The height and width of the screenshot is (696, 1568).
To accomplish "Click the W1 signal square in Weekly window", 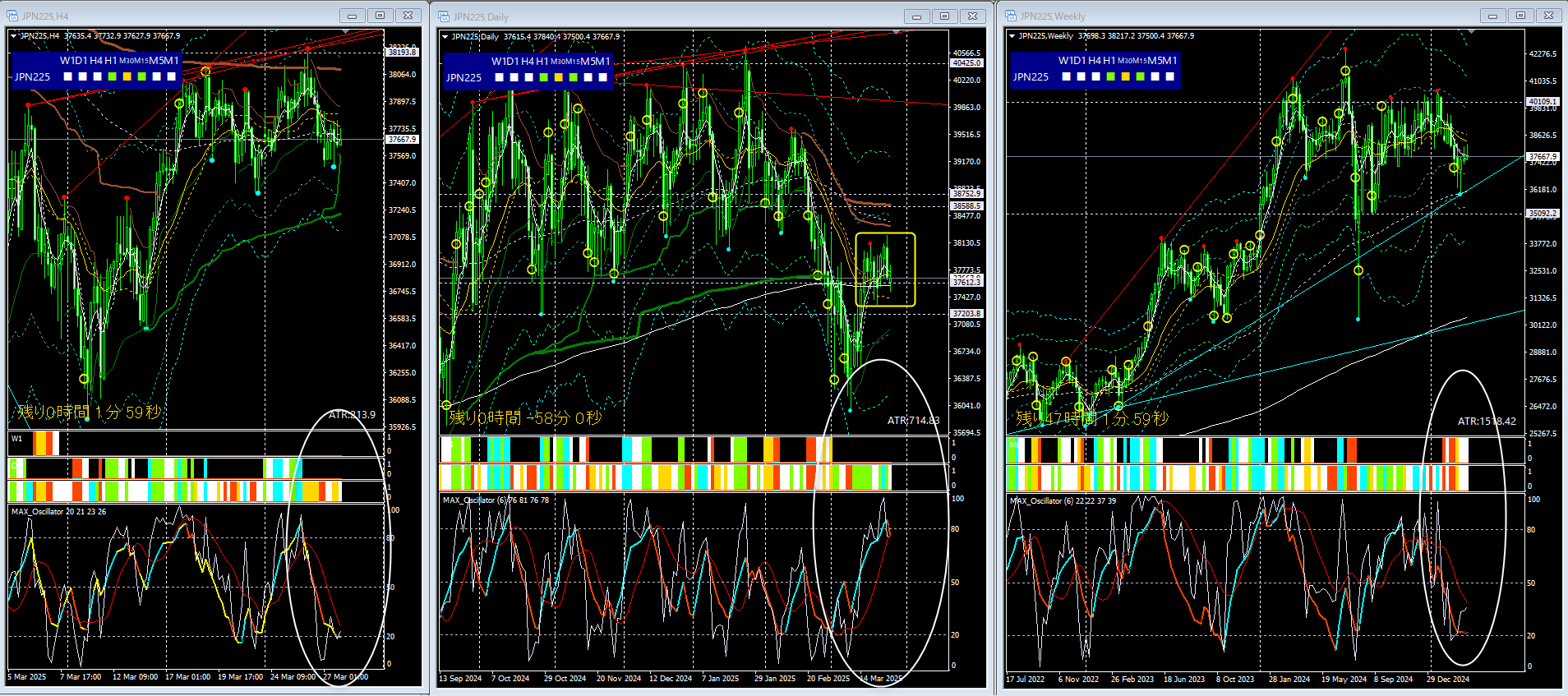I will 1067,76.
